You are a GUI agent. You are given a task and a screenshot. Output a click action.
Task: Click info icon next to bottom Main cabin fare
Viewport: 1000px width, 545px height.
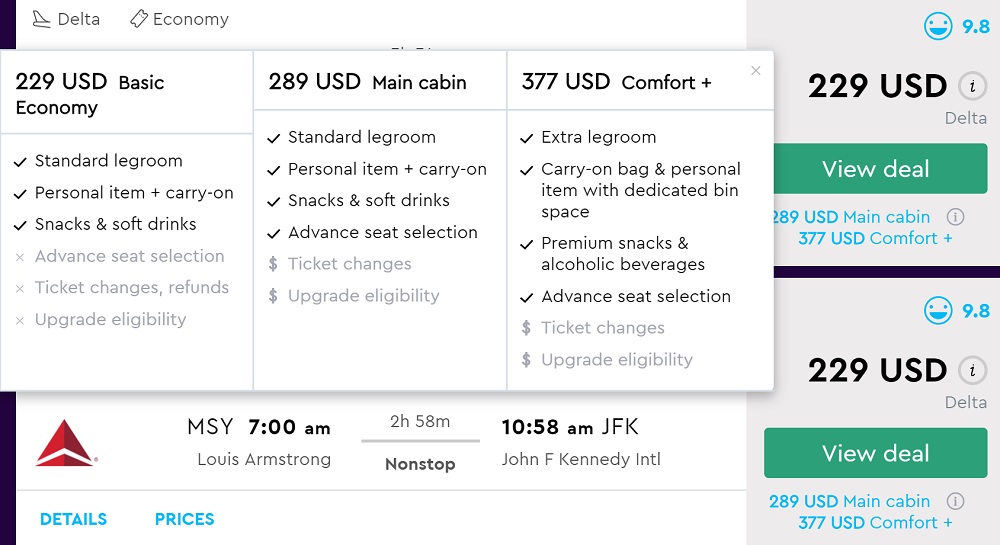tap(955, 501)
